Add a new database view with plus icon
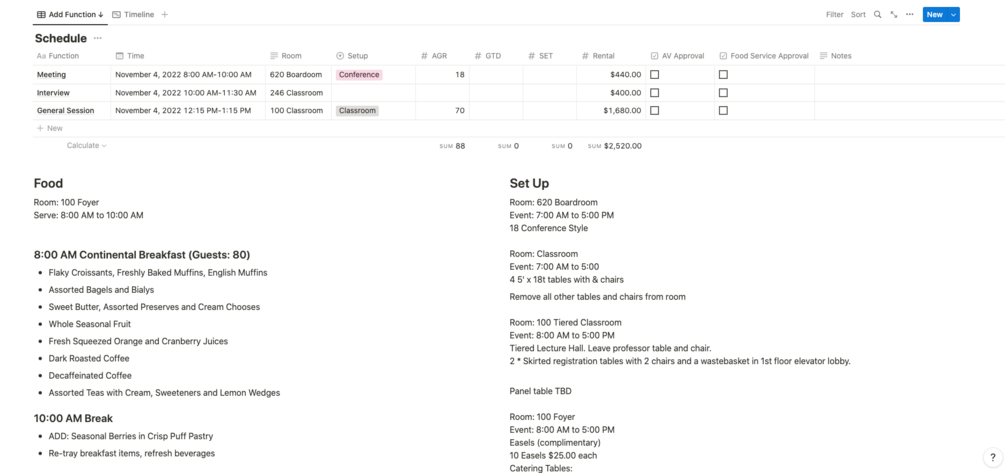Screen dimensions: 1005x473 (165, 15)
